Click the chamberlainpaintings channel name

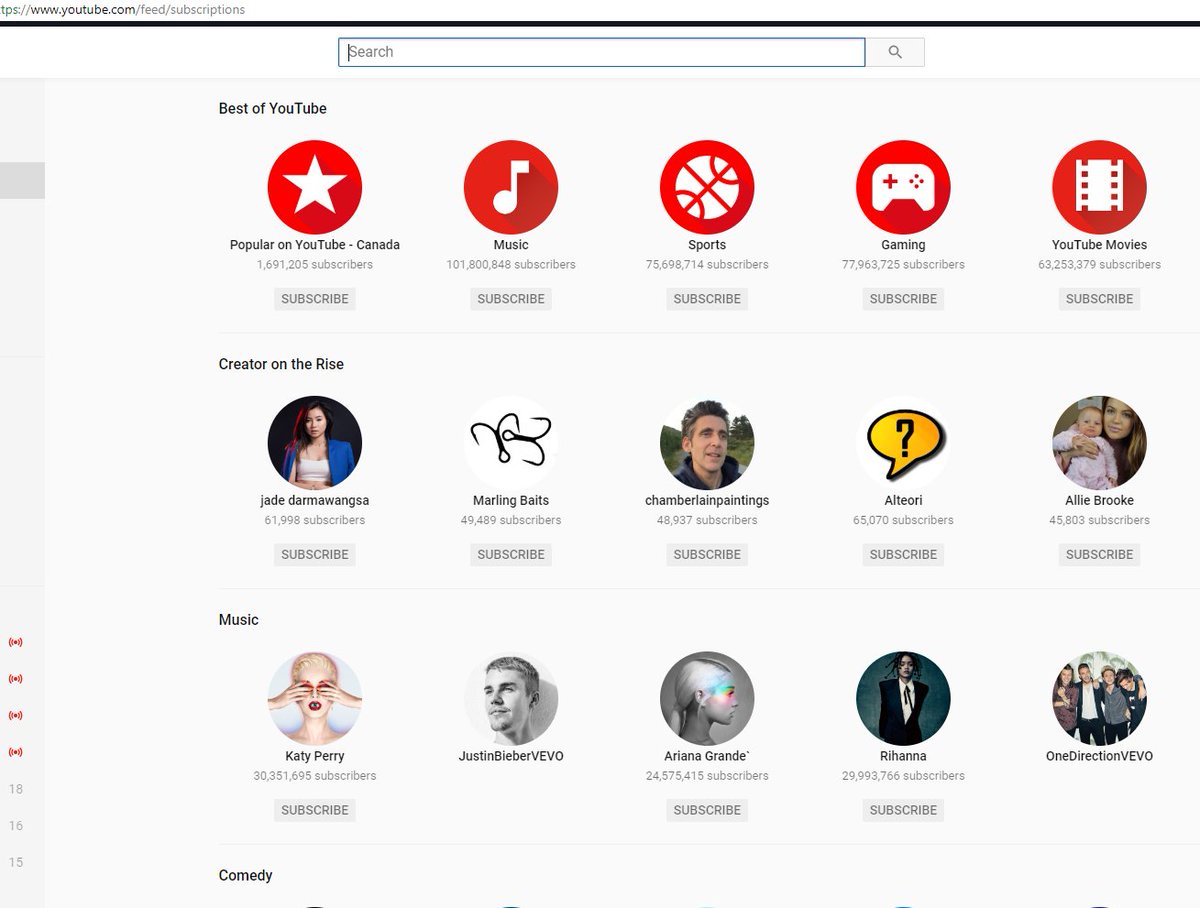pos(707,501)
